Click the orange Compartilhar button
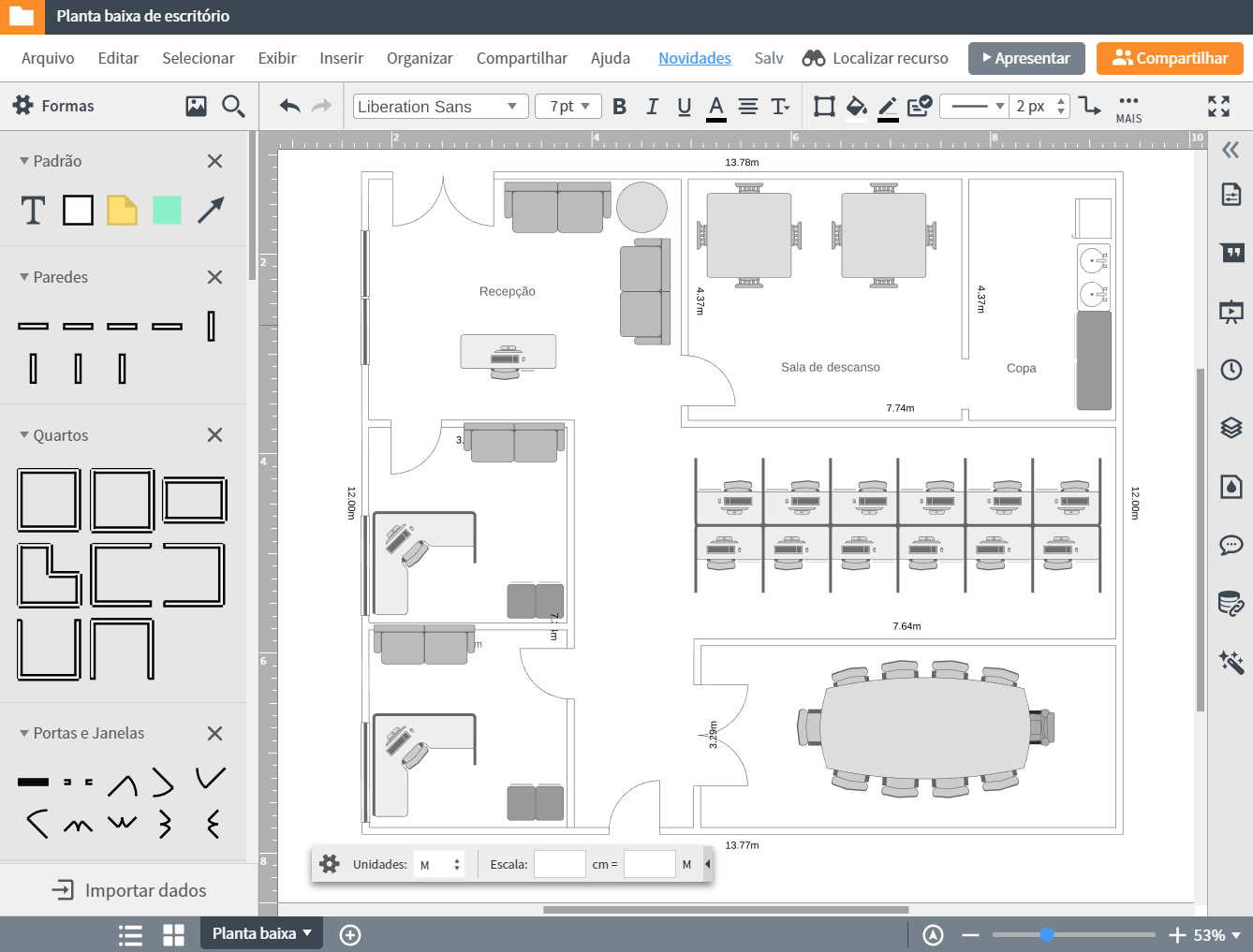The height and width of the screenshot is (952, 1253). tap(1170, 58)
